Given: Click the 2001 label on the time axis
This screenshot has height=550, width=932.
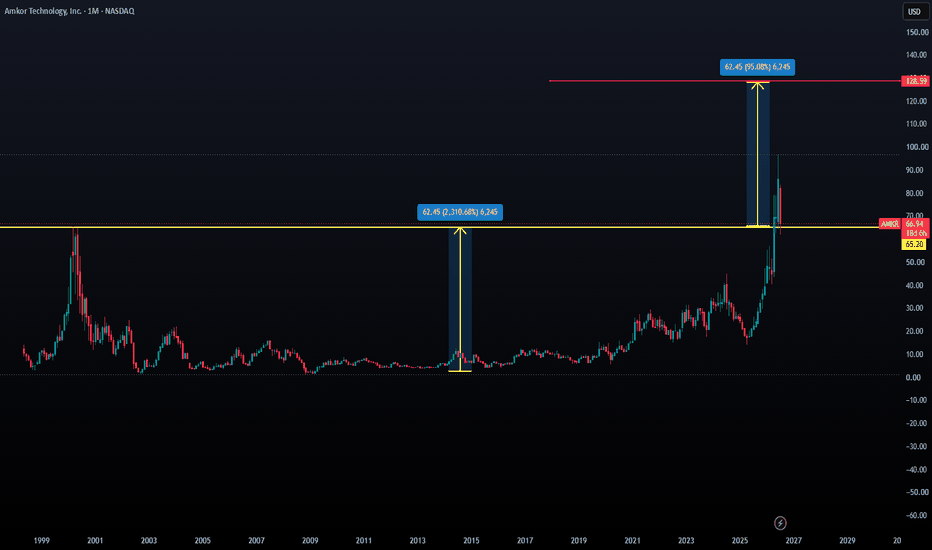Looking at the screenshot, I should click(95, 540).
